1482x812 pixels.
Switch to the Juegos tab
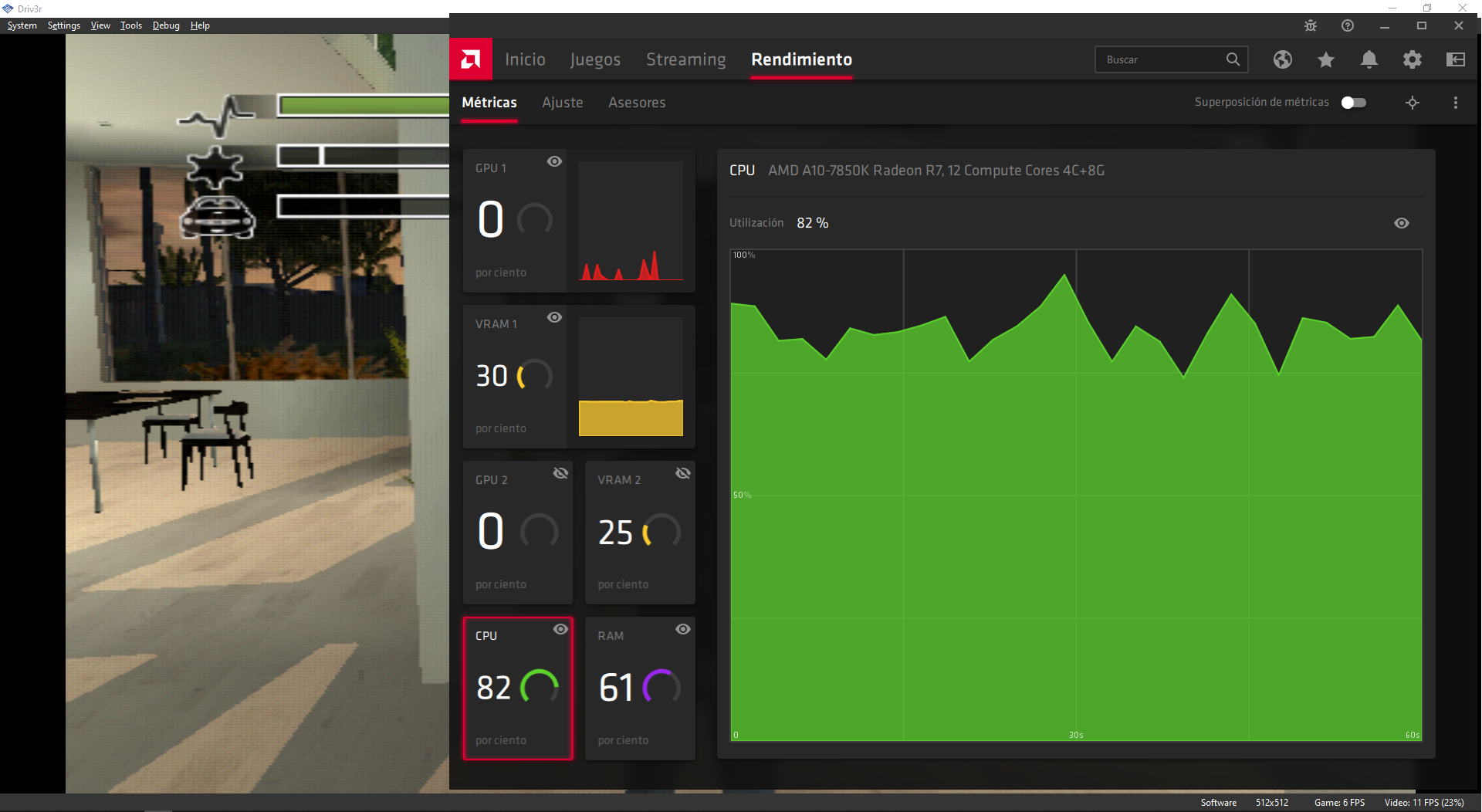click(595, 59)
